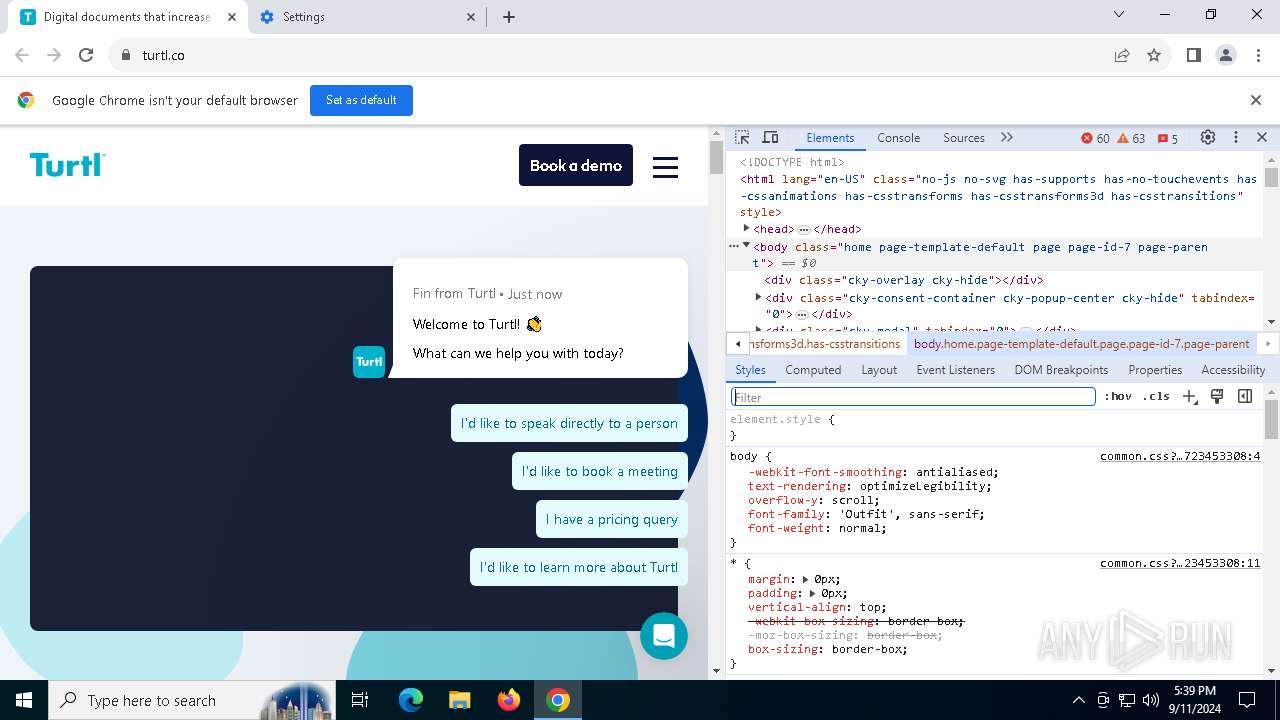Collapse the body element
This screenshot has width=1280, height=720.
(746, 246)
